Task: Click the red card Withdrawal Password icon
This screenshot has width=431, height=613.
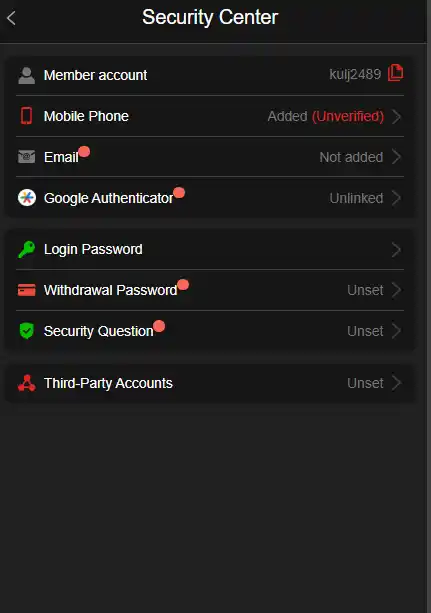Action: pos(27,290)
